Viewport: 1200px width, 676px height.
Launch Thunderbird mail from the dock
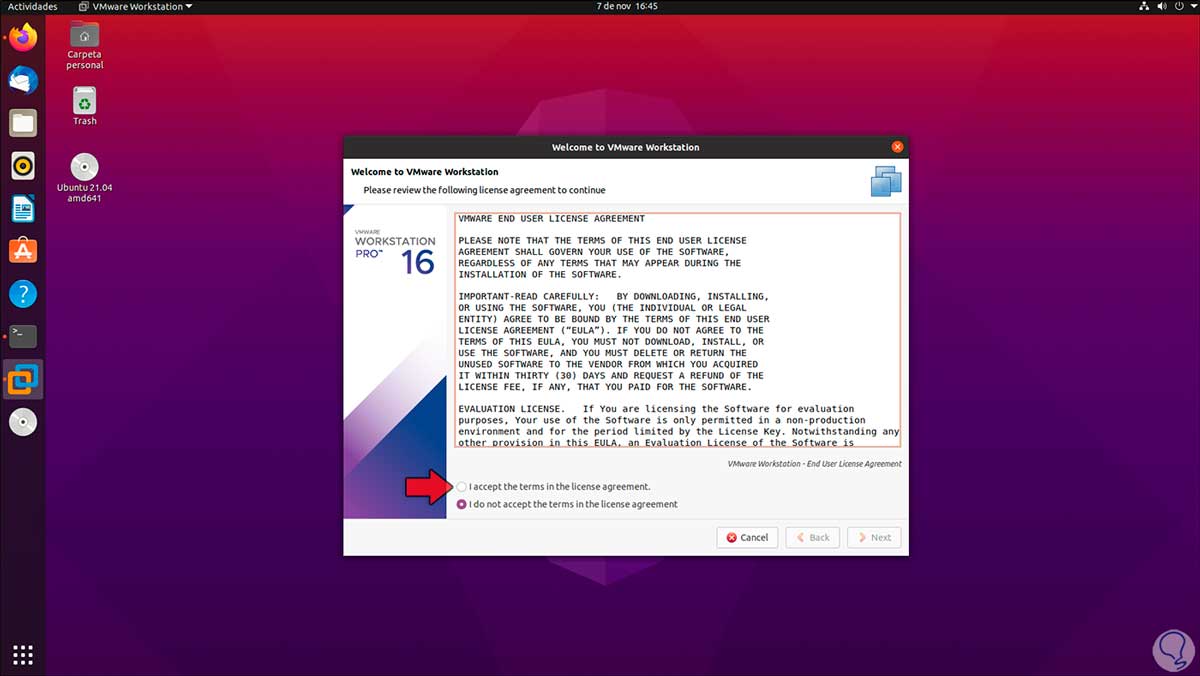pos(23,80)
